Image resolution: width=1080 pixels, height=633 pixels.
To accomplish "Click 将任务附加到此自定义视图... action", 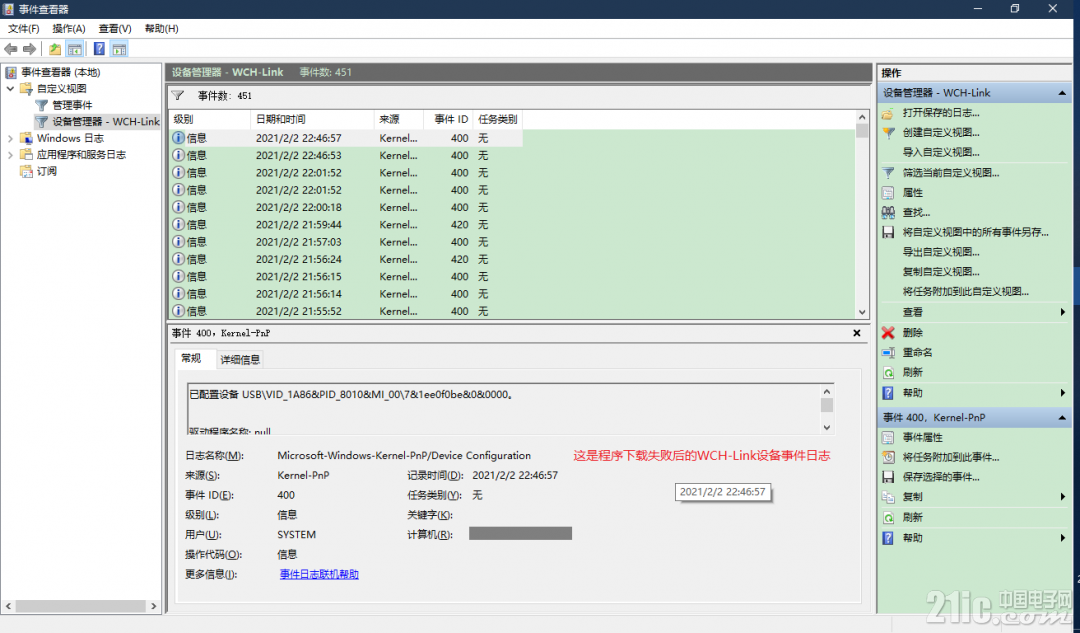I will point(966,292).
